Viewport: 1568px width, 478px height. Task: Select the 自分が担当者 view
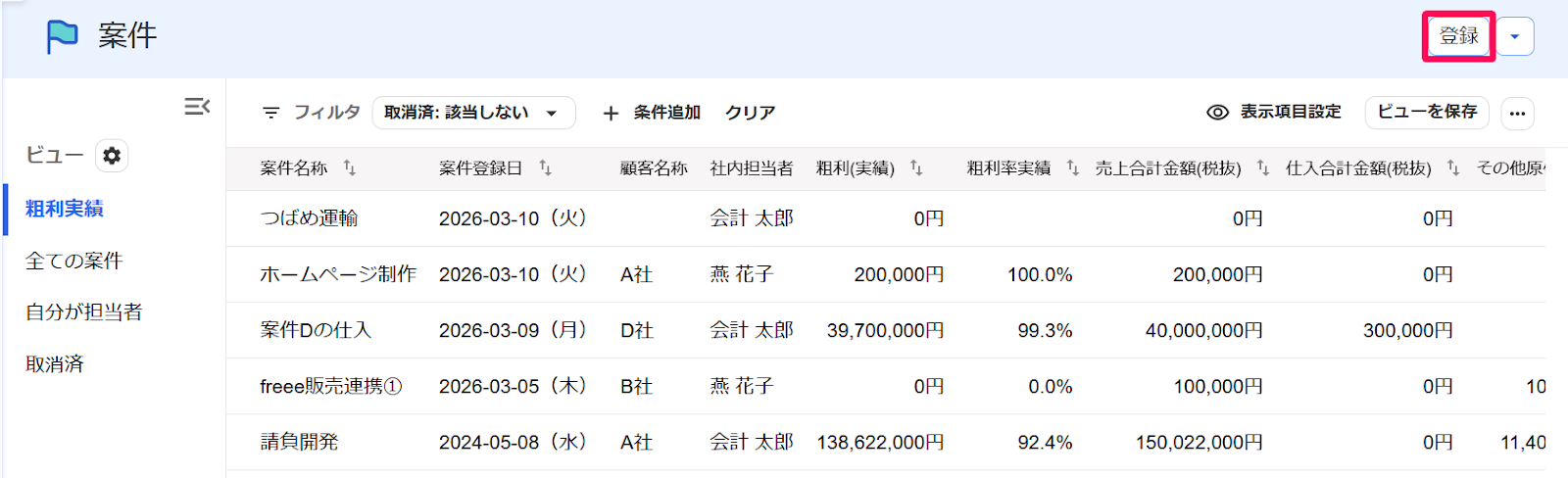coord(84,312)
